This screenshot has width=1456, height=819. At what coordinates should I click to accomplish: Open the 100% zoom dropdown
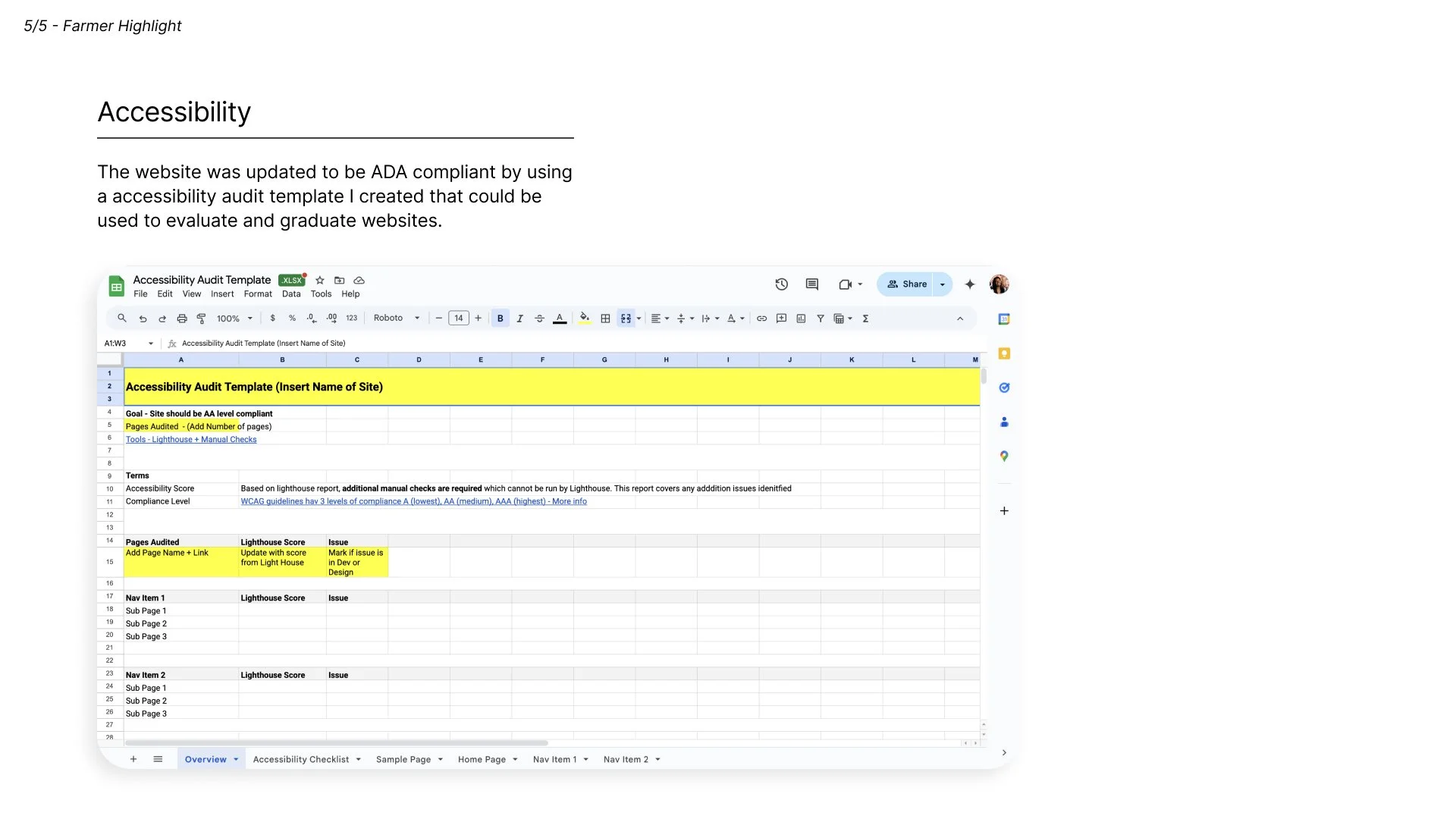[x=234, y=318]
